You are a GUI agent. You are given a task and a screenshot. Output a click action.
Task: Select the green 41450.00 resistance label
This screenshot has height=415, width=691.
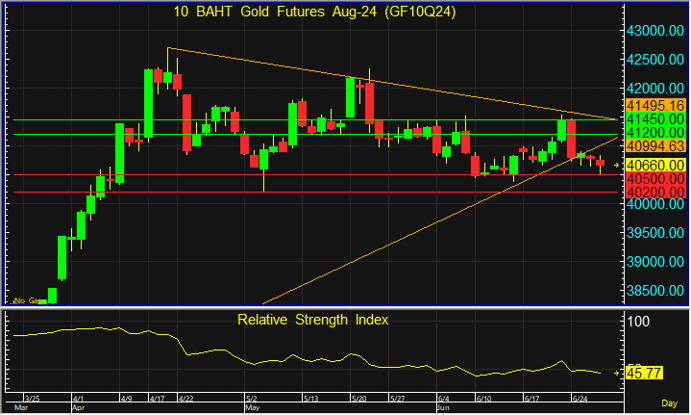656,119
